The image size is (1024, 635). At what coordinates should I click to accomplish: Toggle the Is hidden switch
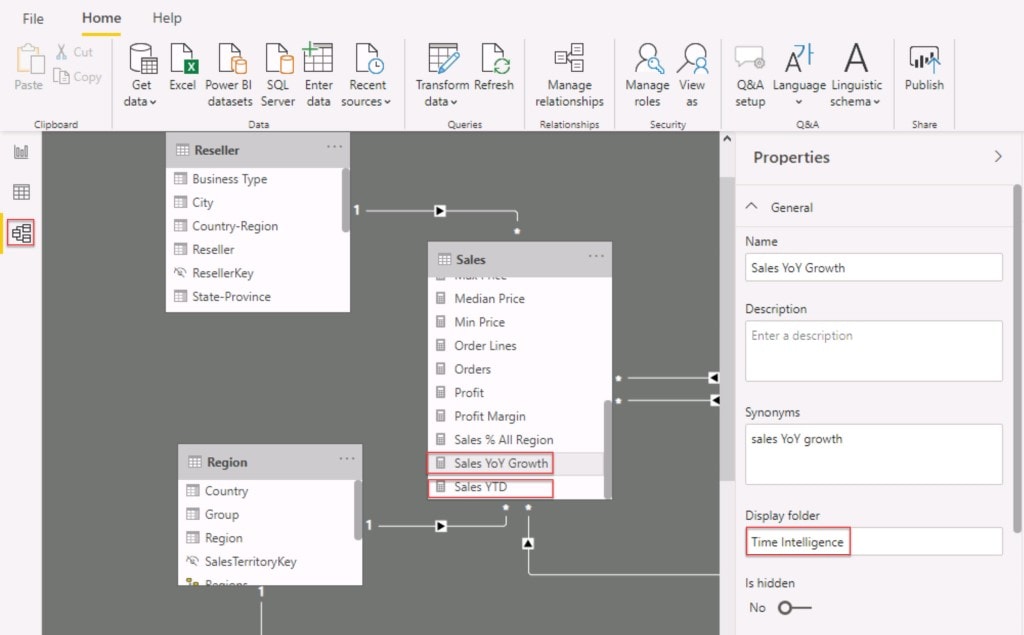click(x=794, y=608)
